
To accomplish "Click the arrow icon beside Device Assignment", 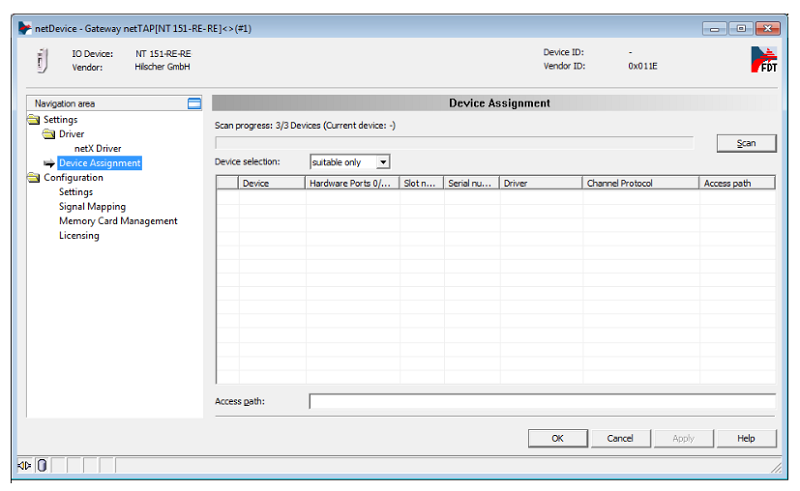I will (49, 163).
